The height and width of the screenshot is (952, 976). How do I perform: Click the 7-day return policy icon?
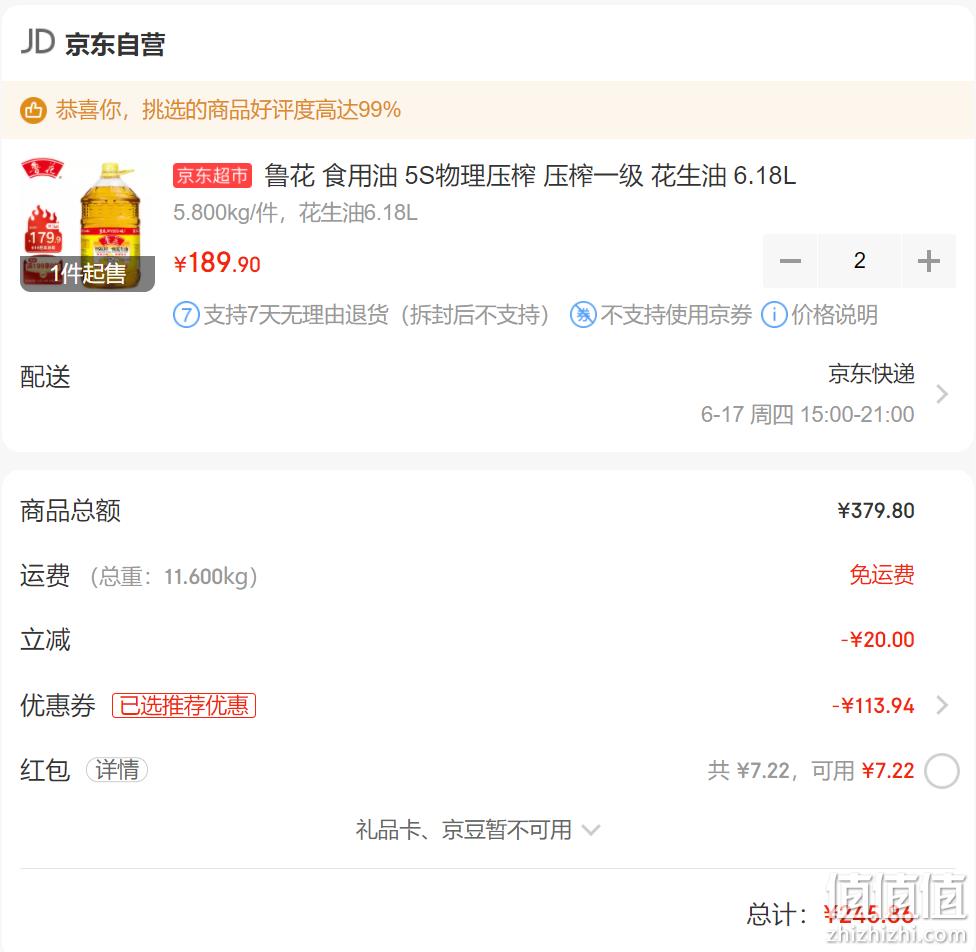186,315
